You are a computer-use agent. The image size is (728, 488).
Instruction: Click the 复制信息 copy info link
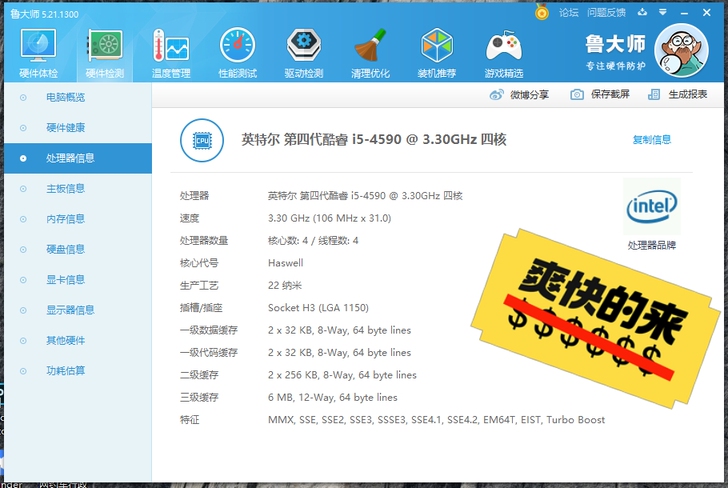(x=652, y=140)
